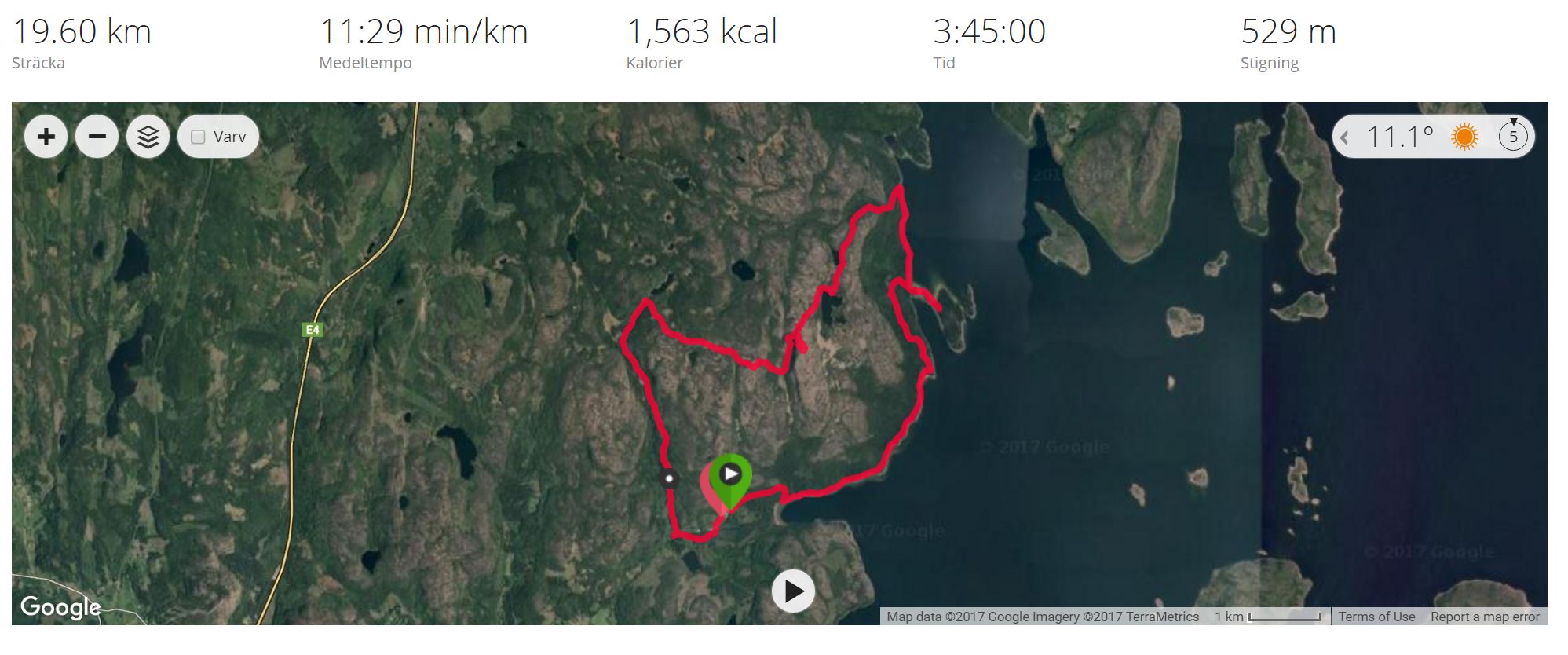
Task: Zoom in the map with plus button
Action: pyautogui.click(x=46, y=137)
